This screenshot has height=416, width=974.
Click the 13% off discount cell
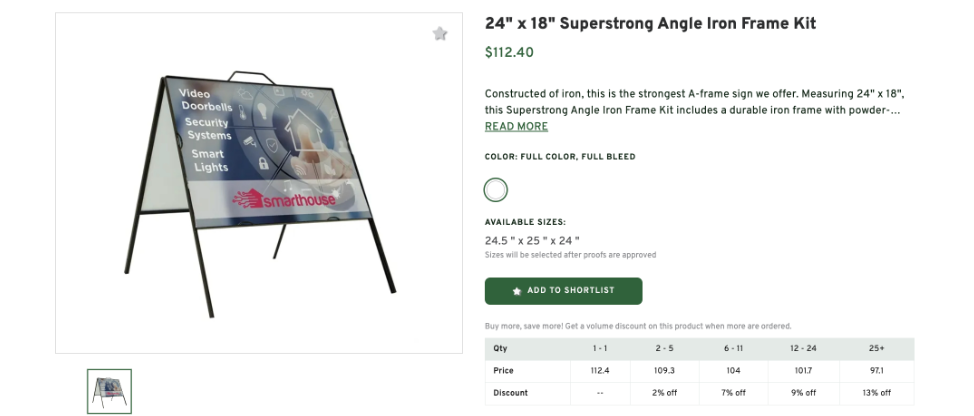click(x=876, y=393)
